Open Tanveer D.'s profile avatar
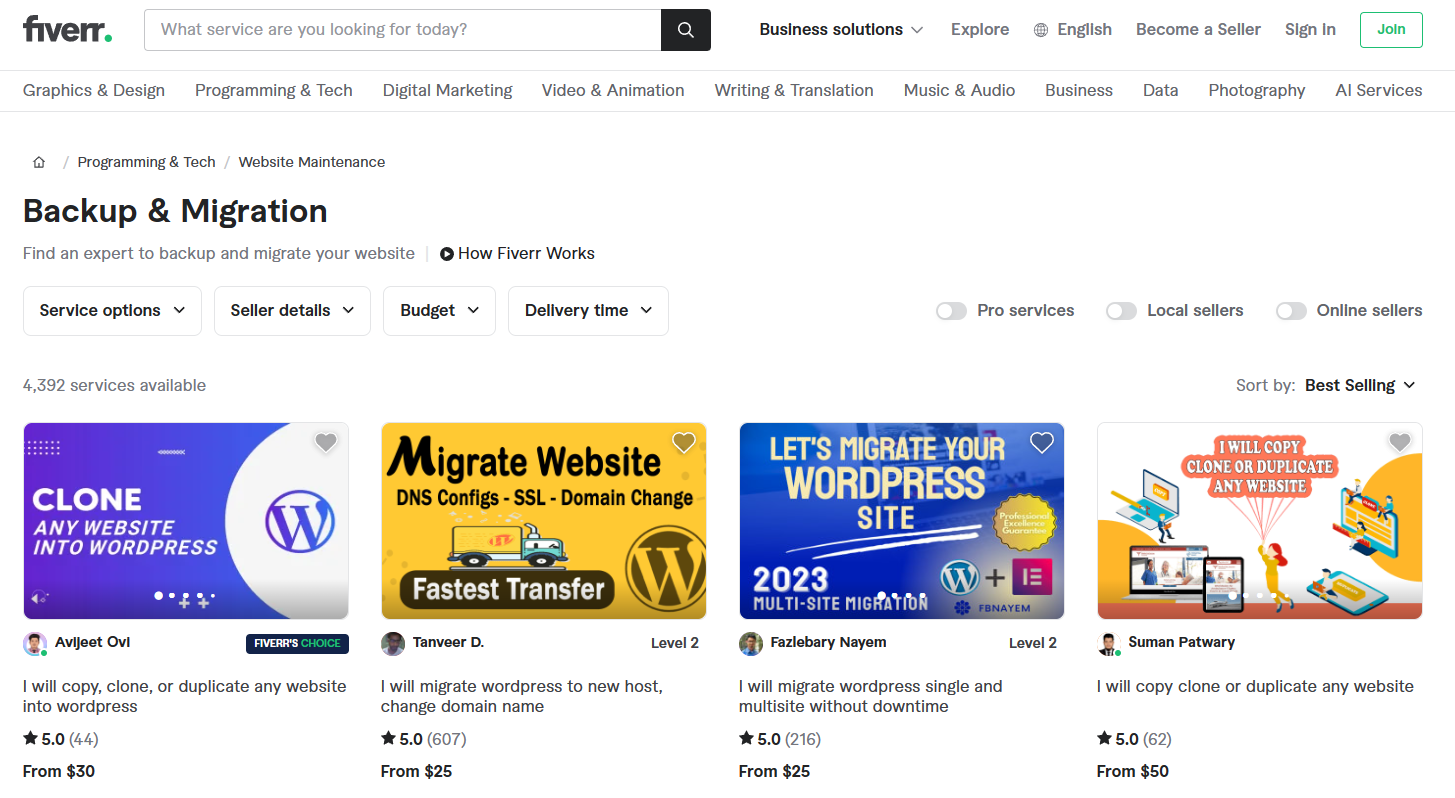 tap(393, 644)
